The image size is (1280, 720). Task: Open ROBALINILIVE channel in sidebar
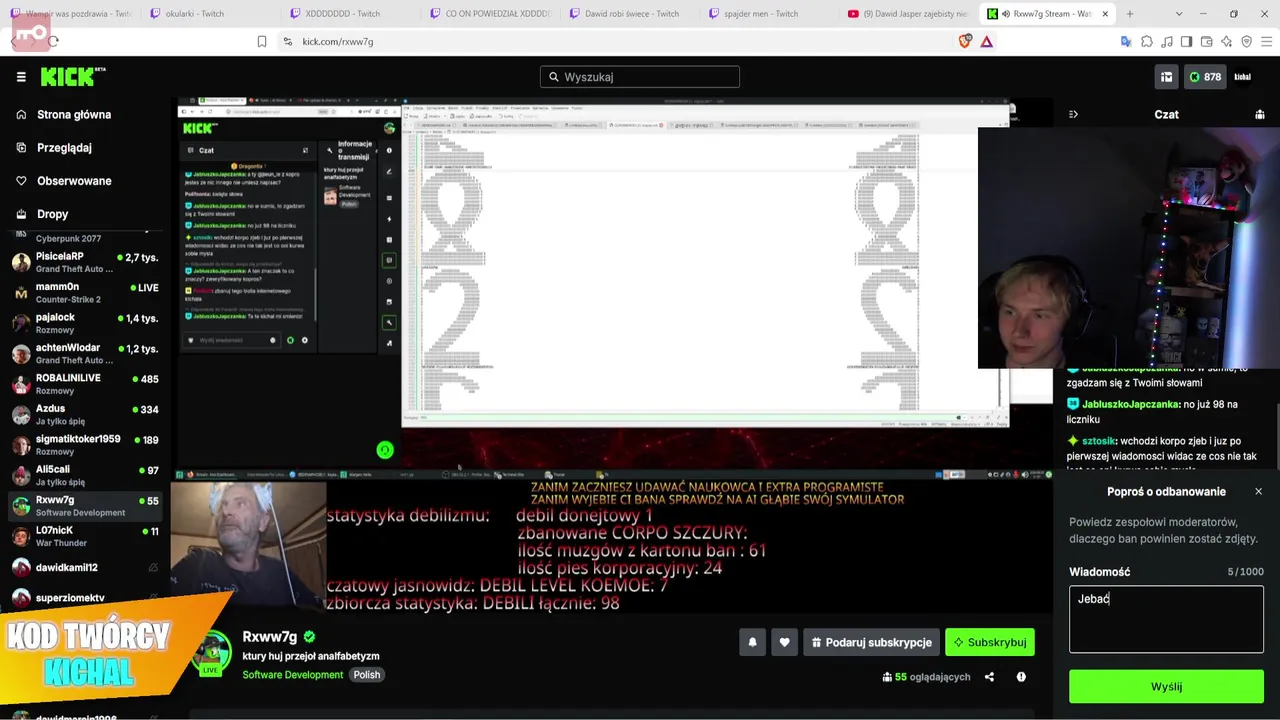(86, 384)
